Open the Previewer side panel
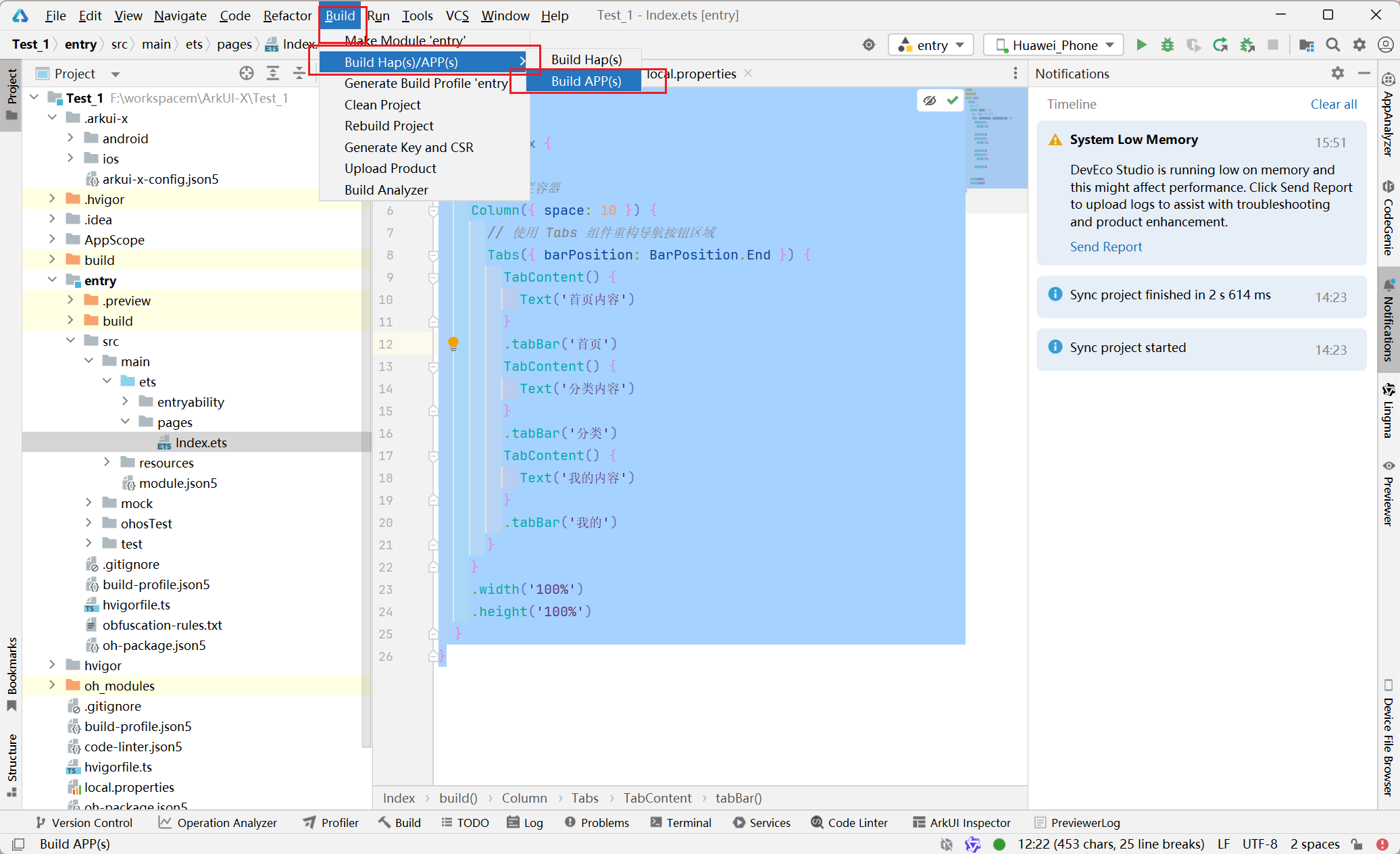The height and width of the screenshot is (854, 1400). 1388,493
